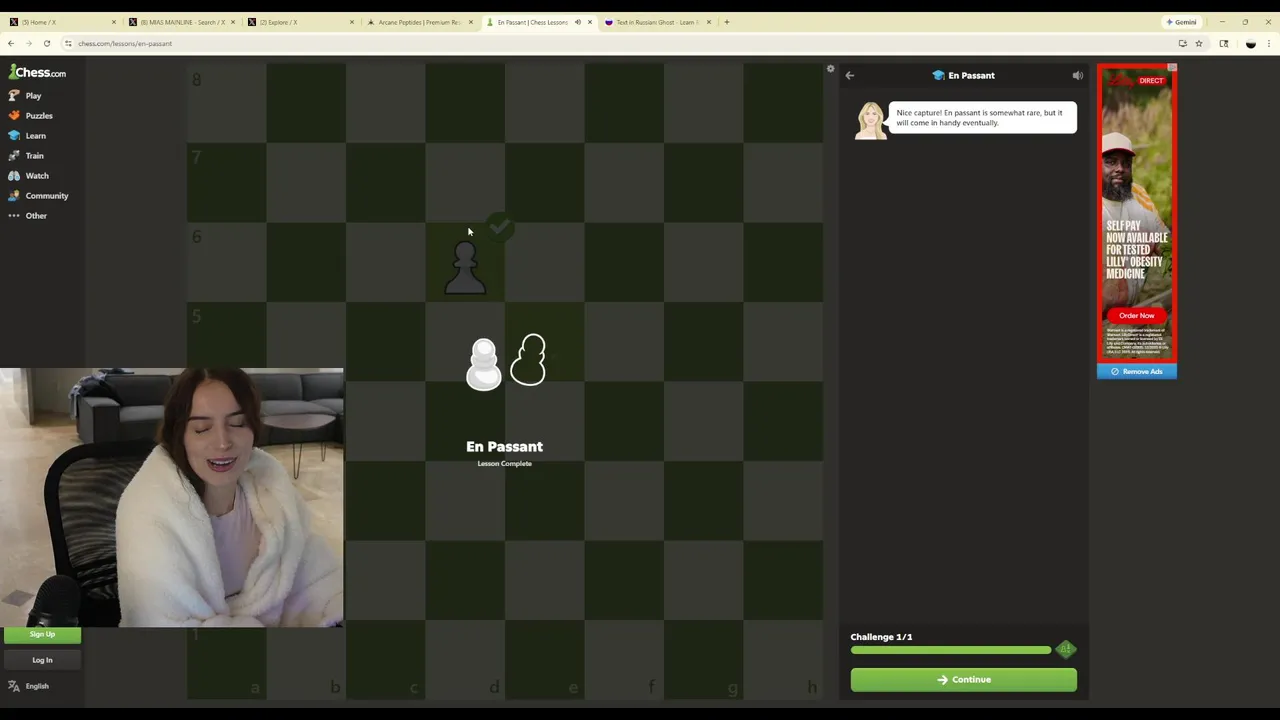Open a new browser tab
Image resolution: width=1280 pixels, height=720 pixels.
[727, 22]
